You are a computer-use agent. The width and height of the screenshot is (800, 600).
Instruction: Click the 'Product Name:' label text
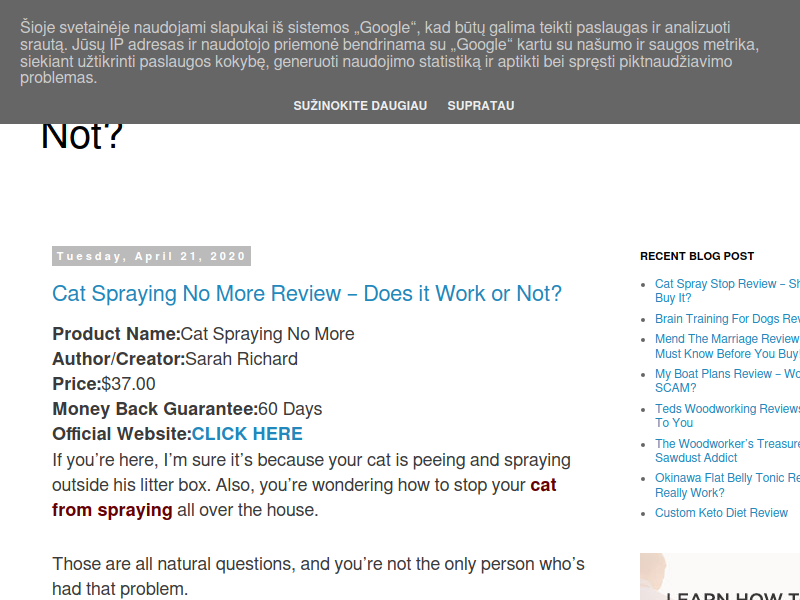tap(116, 334)
